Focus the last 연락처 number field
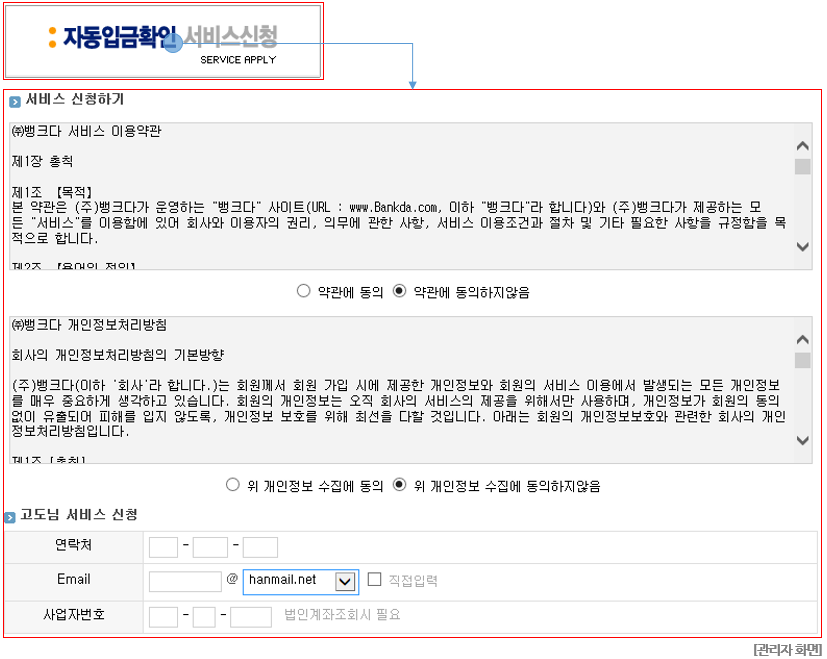 click(x=261, y=548)
